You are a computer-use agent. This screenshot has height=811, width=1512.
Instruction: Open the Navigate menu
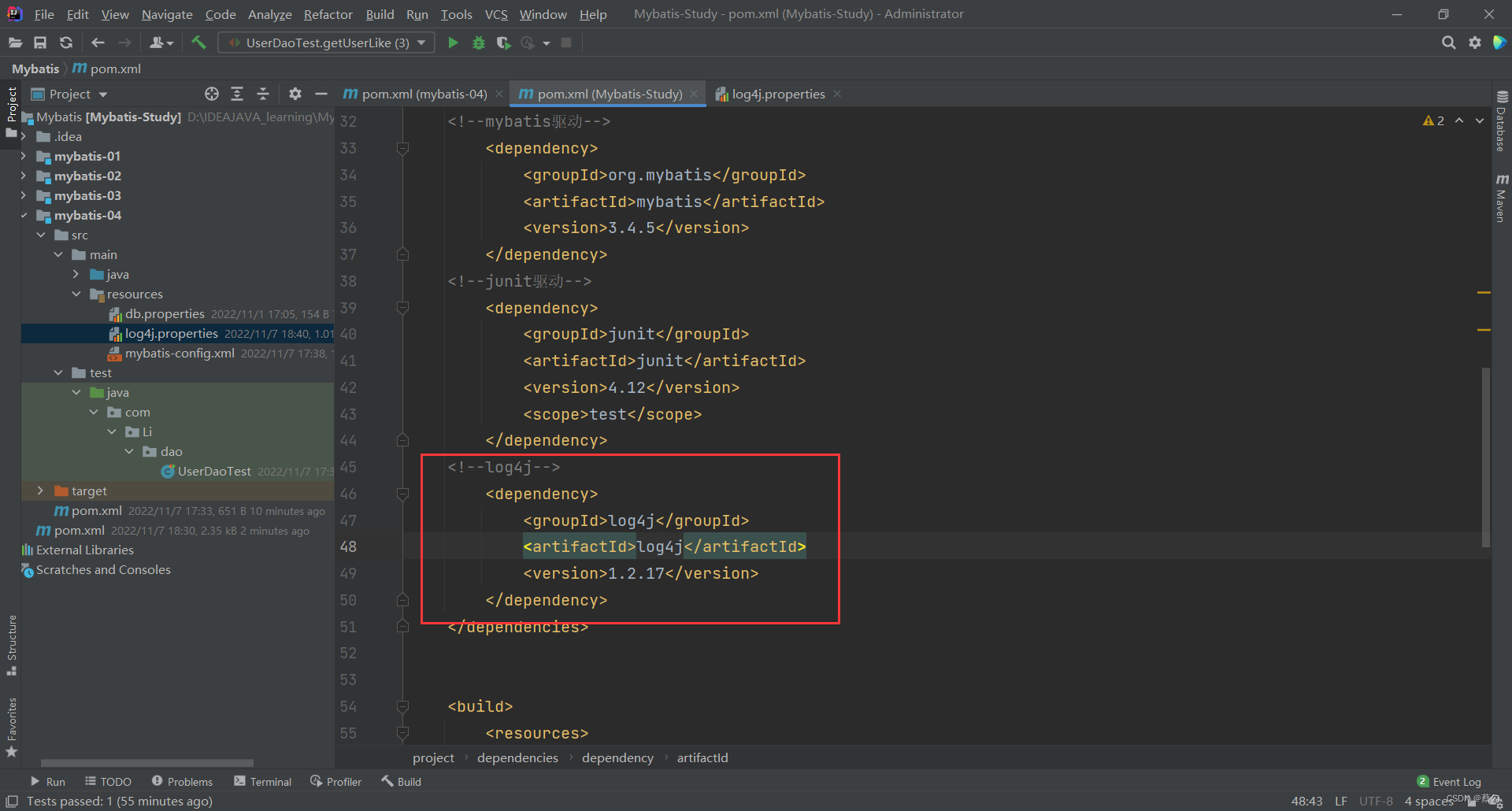coord(167,14)
